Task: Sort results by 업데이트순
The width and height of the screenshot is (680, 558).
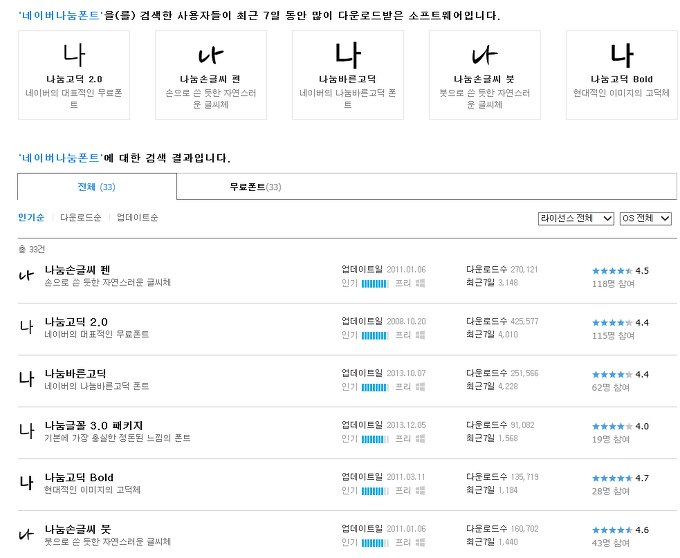Action: 137,217
